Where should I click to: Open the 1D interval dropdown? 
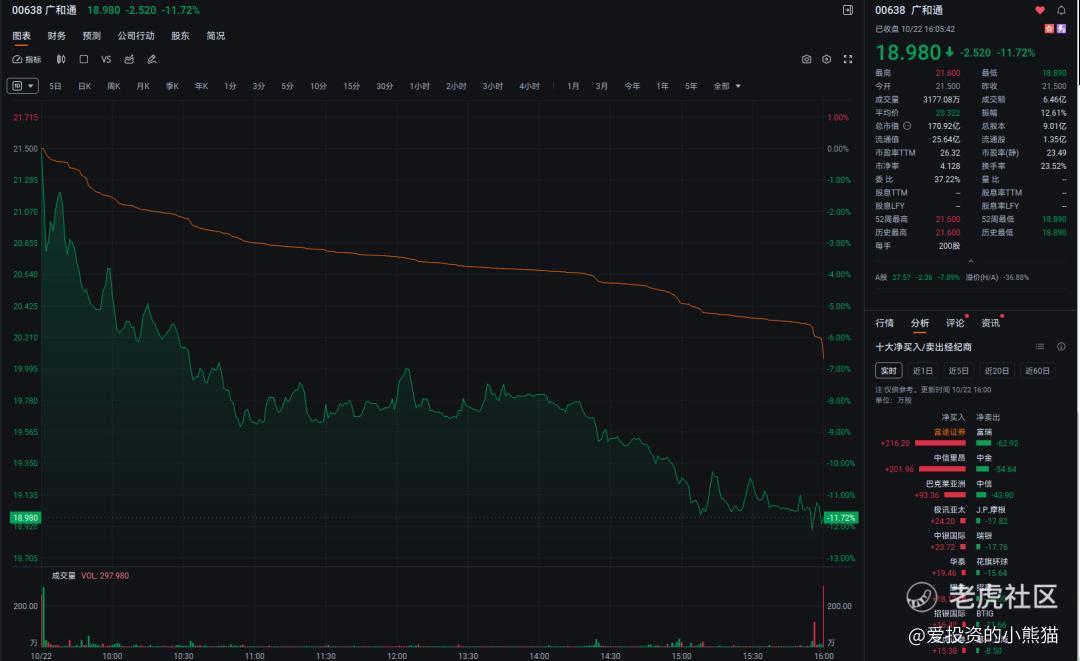tap(23, 86)
